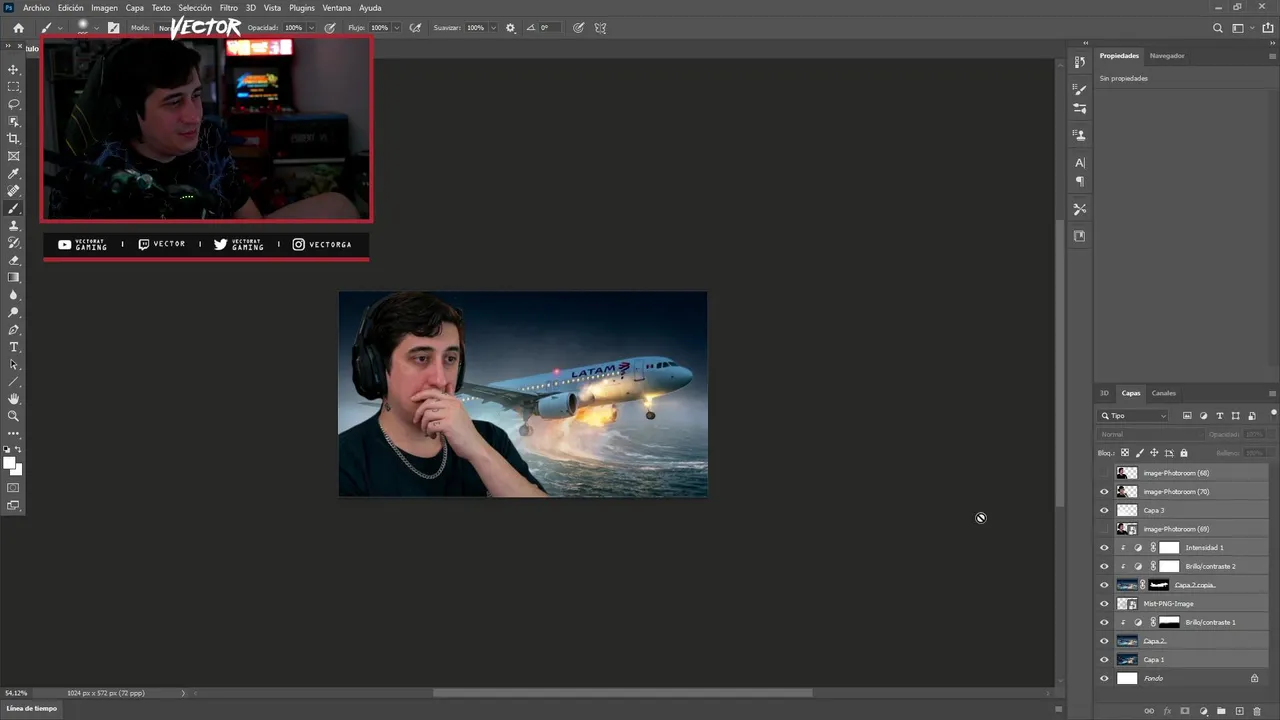Switch to the Navegador tab
1280x720 pixels.
tap(1167, 56)
